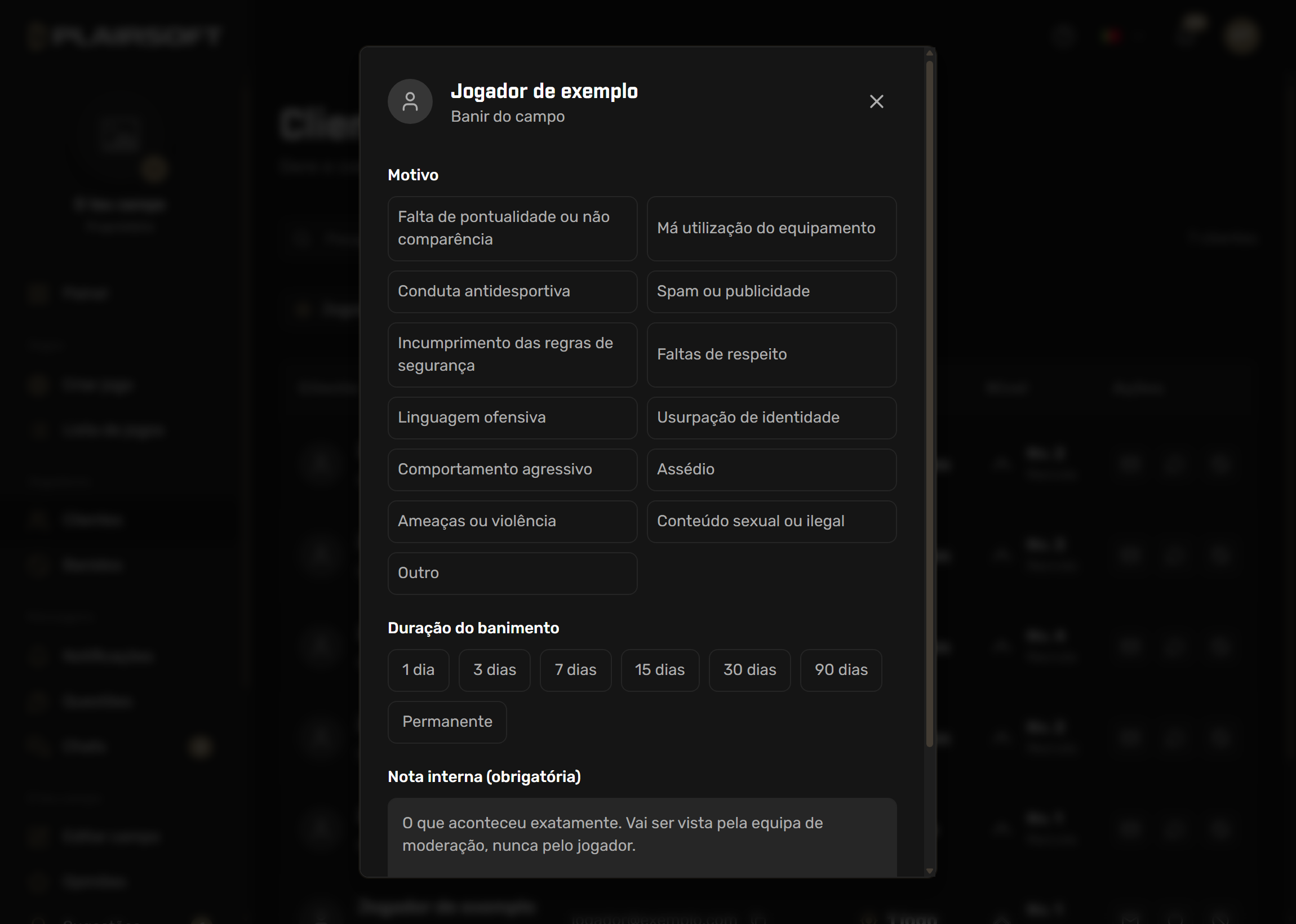
Task: Select Outro as reason
Action: coord(512,574)
